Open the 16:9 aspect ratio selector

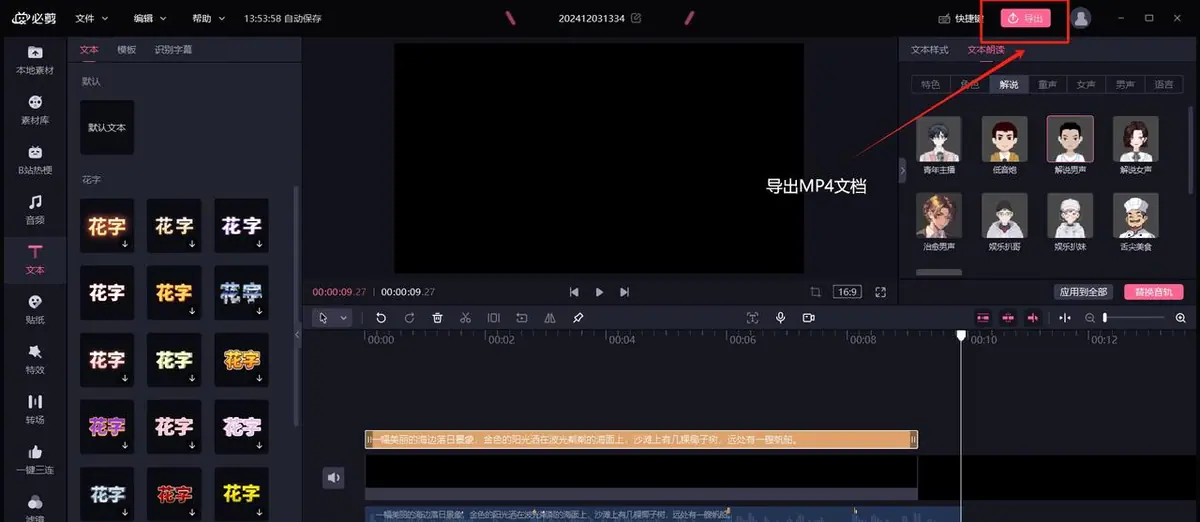pyautogui.click(x=848, y=292)
